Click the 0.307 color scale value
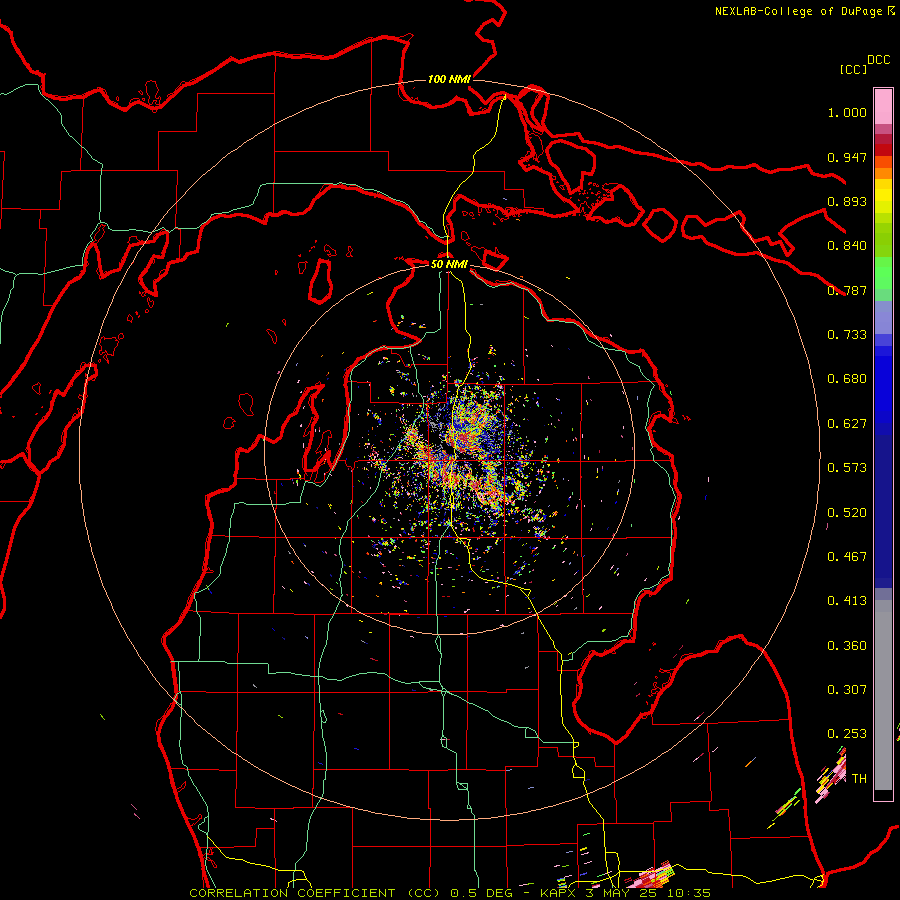 (x=847, y=690)
